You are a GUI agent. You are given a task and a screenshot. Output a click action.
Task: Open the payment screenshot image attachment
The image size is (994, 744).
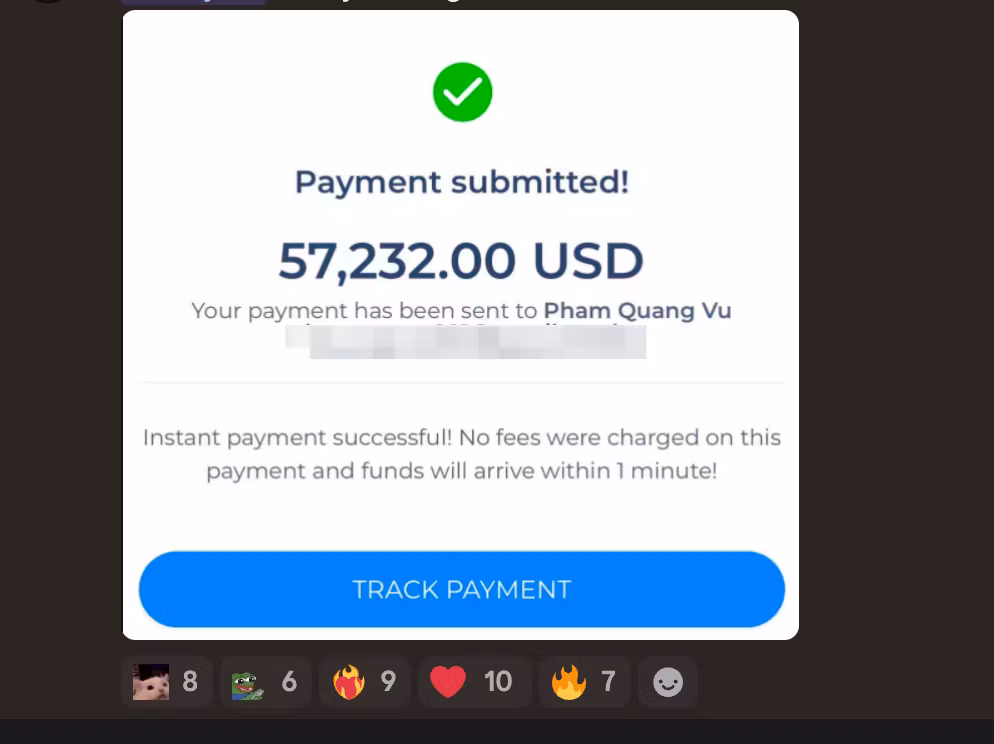click(x=461, y=324)
